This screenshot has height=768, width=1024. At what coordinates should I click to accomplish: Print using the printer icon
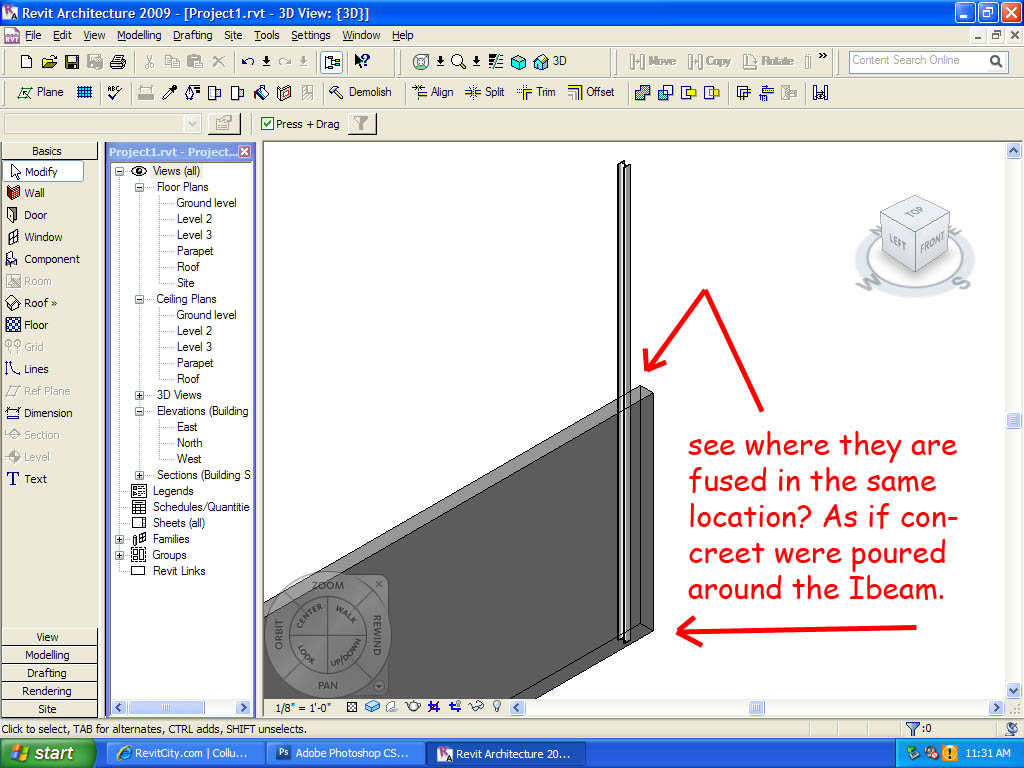[118, 61]
